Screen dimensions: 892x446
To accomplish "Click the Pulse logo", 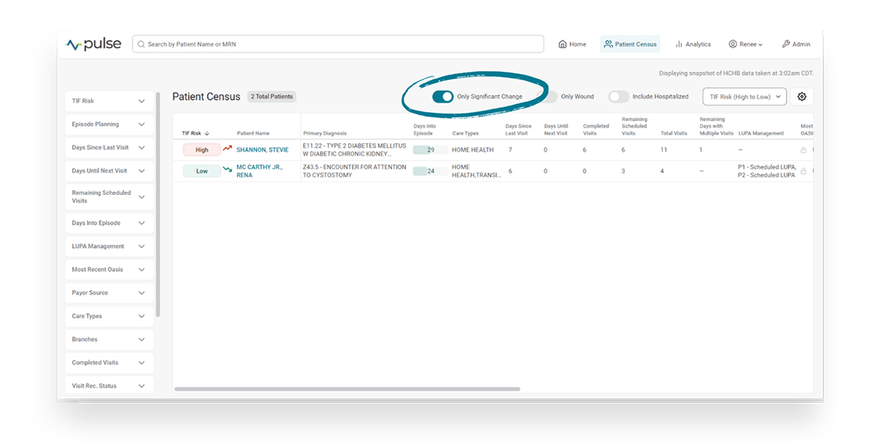I will (x=93, y=44).
